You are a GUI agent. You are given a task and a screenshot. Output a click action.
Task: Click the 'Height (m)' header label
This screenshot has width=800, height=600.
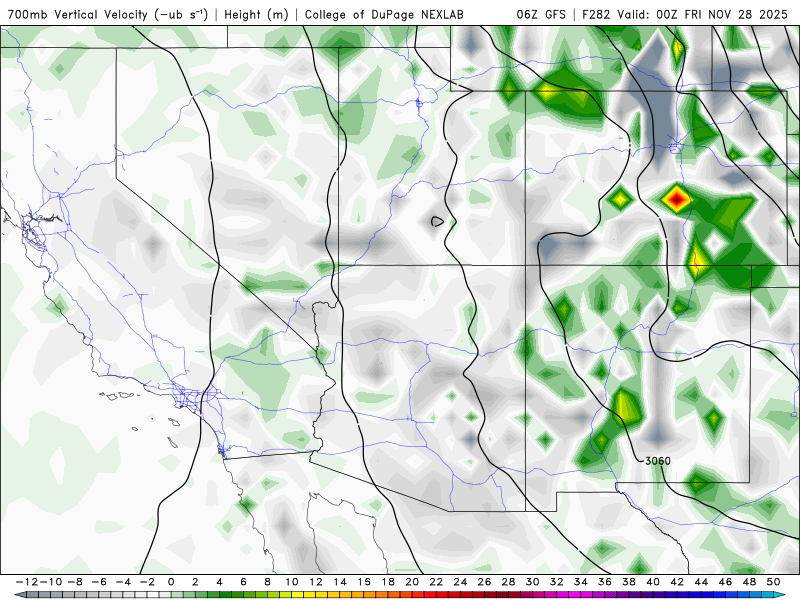coord(256,14)
